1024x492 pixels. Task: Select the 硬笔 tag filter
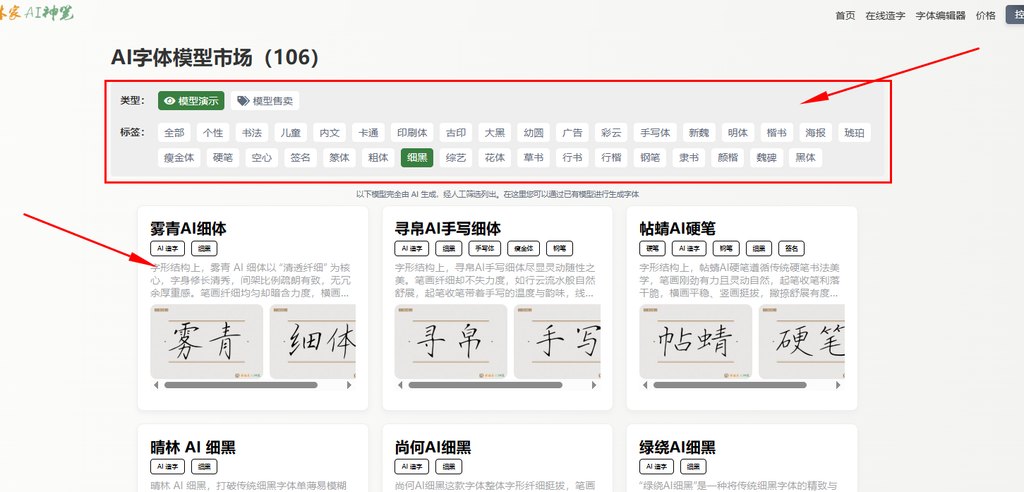(223, 157)
